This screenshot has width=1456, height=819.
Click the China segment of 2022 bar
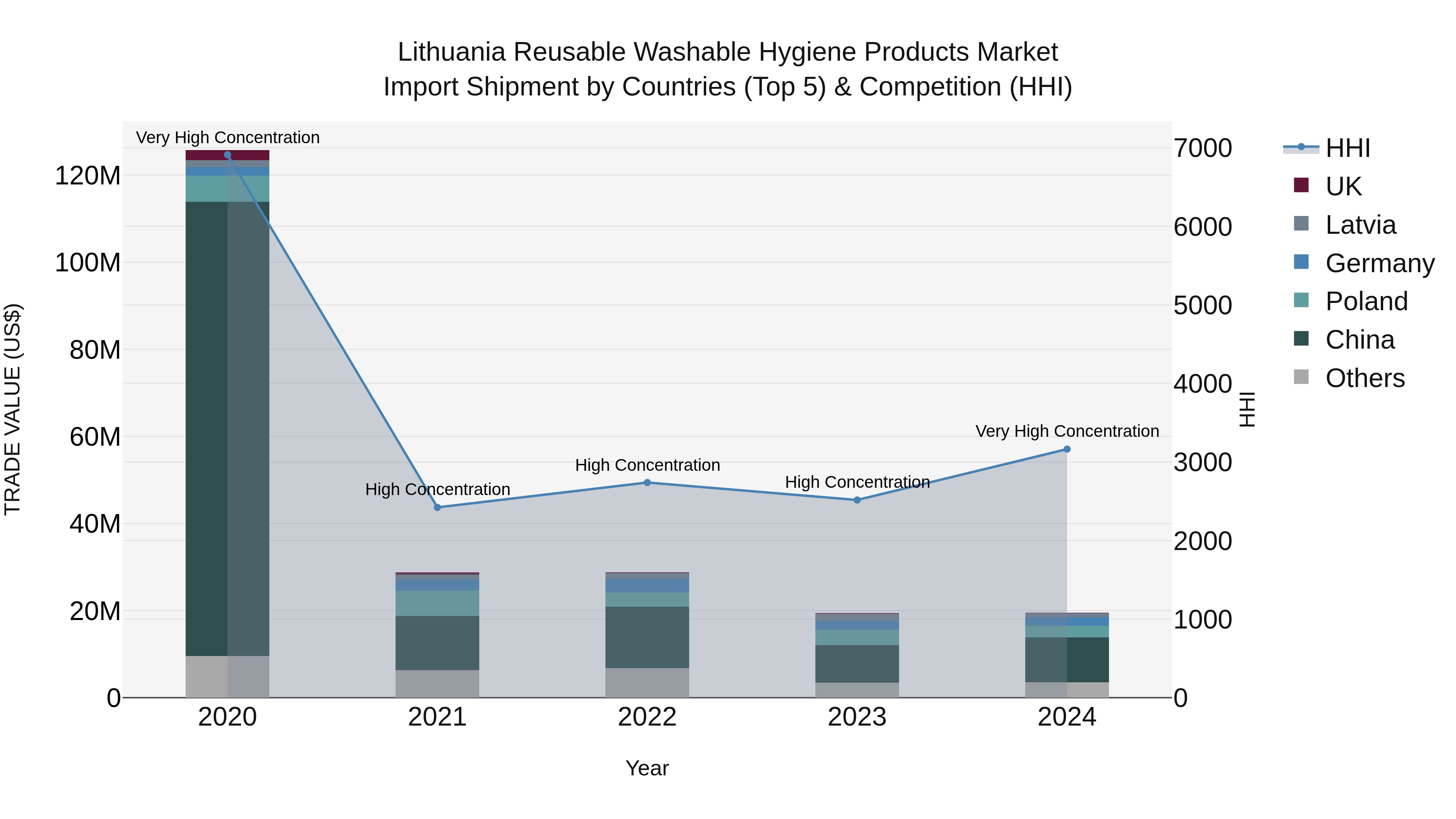tap(647, 637)
